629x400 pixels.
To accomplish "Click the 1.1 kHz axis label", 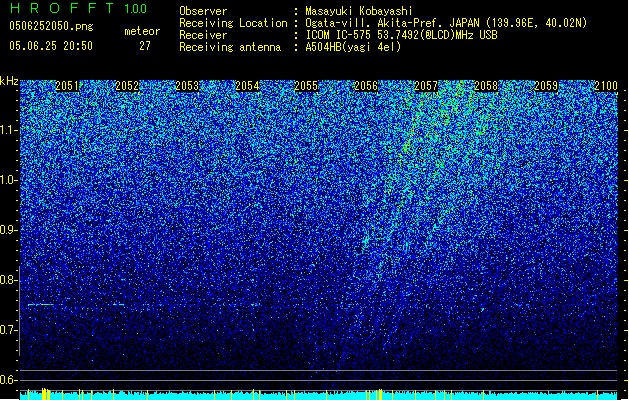I will 9,130.
